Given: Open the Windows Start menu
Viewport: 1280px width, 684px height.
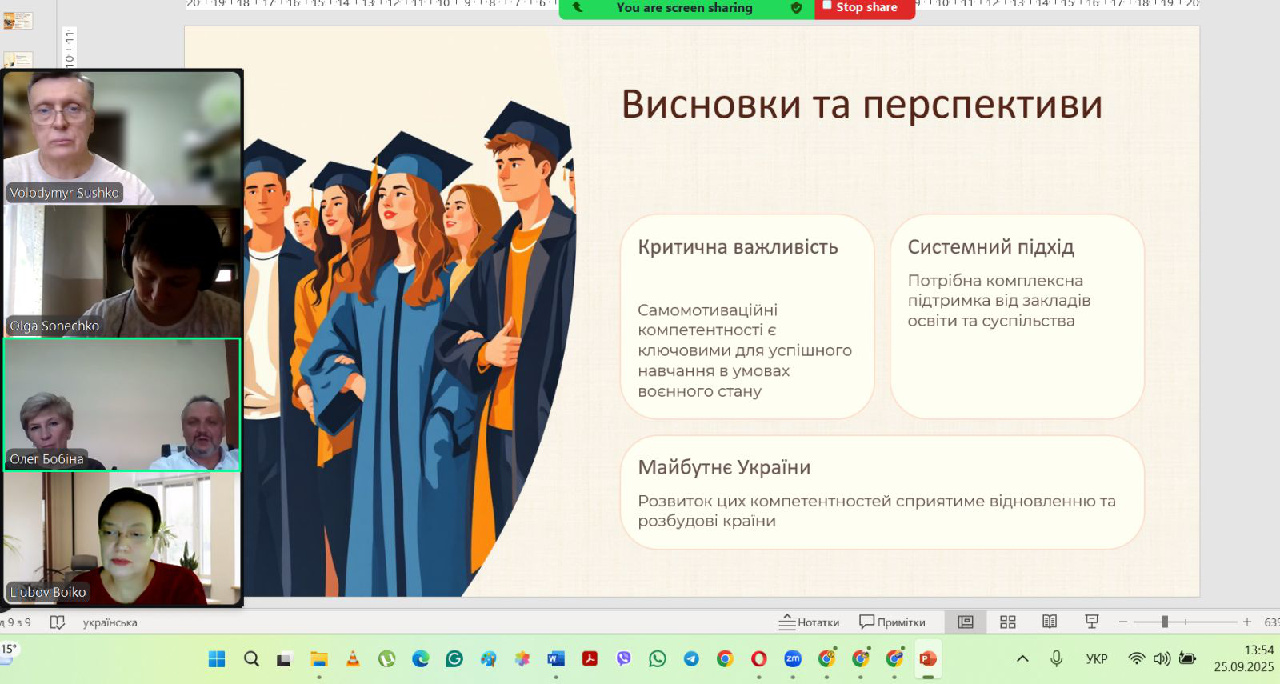Looking at the screenshot, I should pyautogui.click(x=217, y=659).
